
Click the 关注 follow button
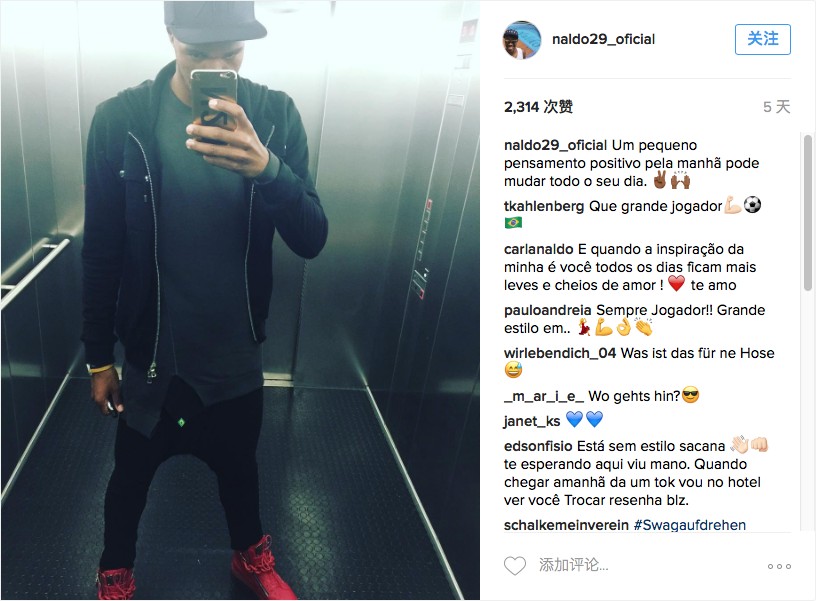coord(762,39)
